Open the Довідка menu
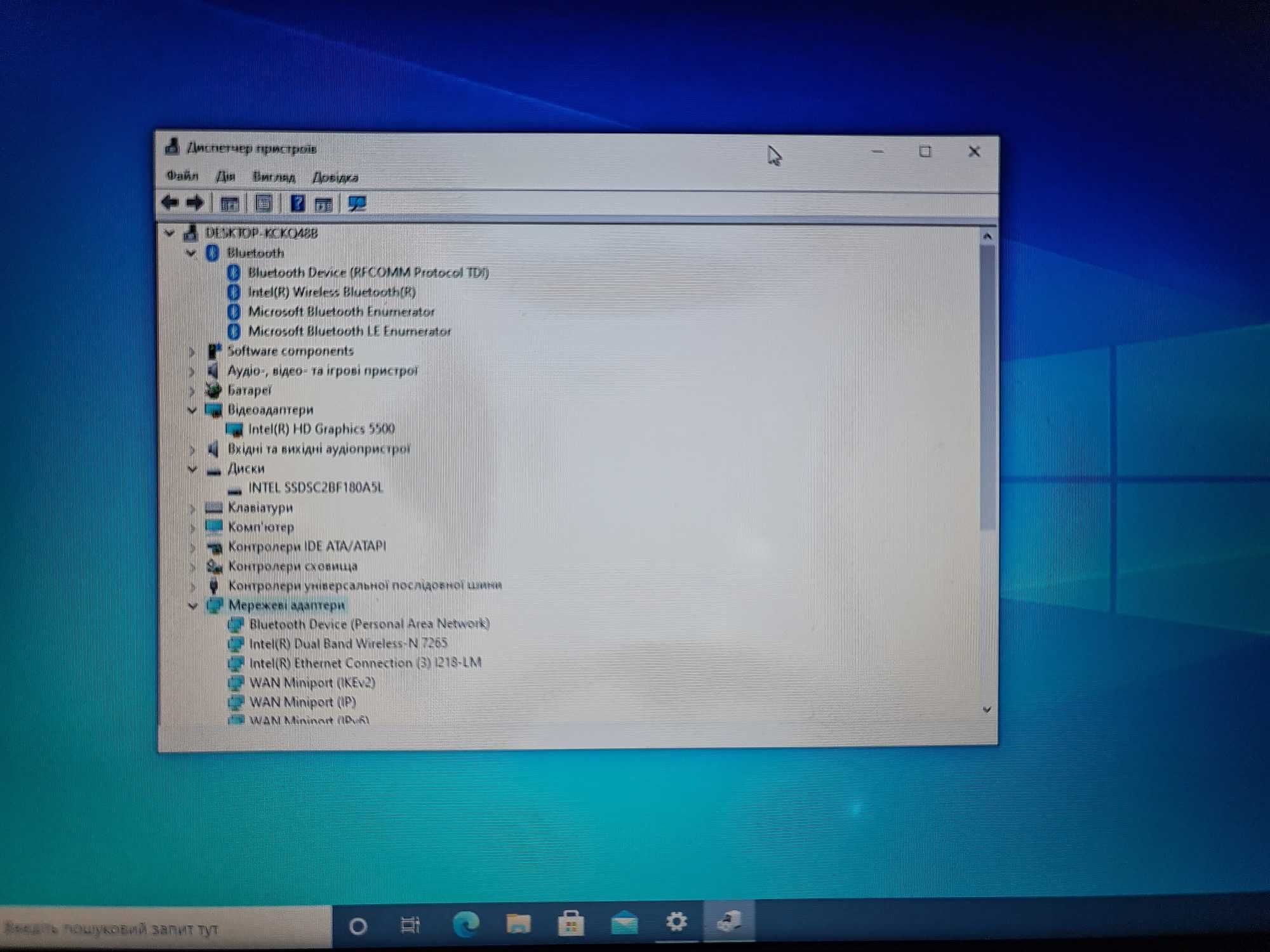The height and width of the screenshot is (952, 1270). click(335, 178)
